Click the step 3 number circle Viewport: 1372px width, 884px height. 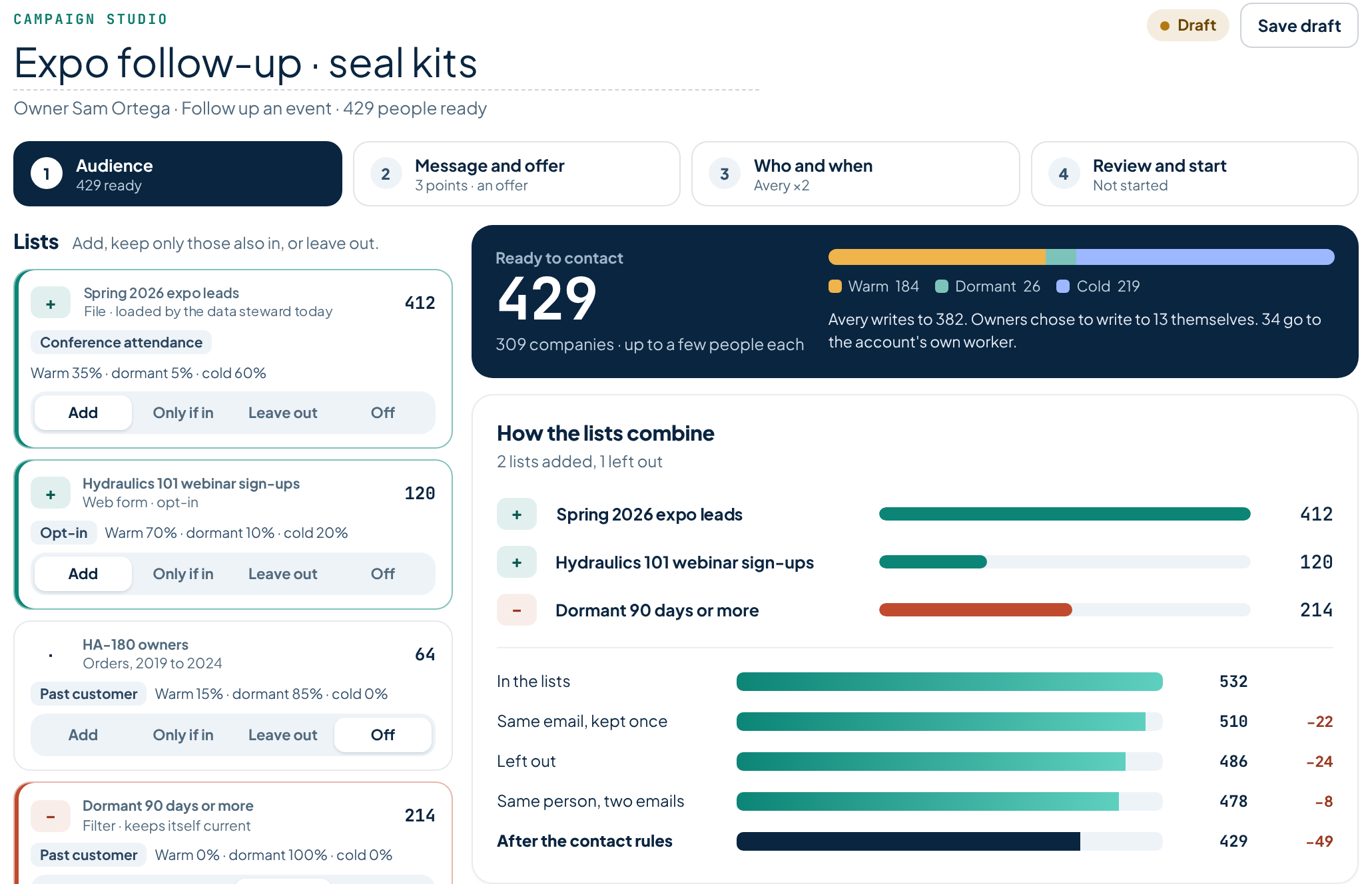click(x=725, y=174)
